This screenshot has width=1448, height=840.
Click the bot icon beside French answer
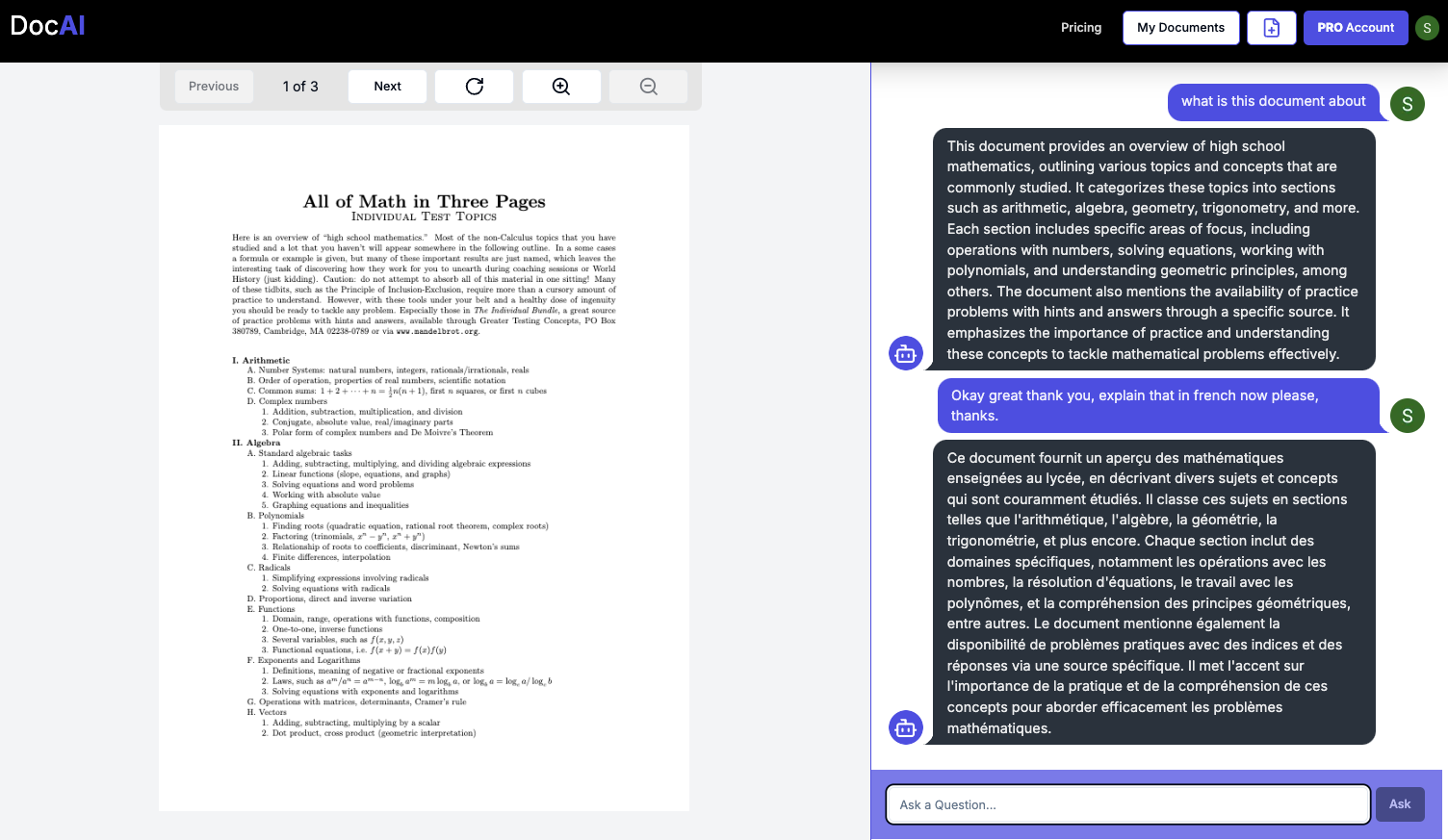point(905,727)
